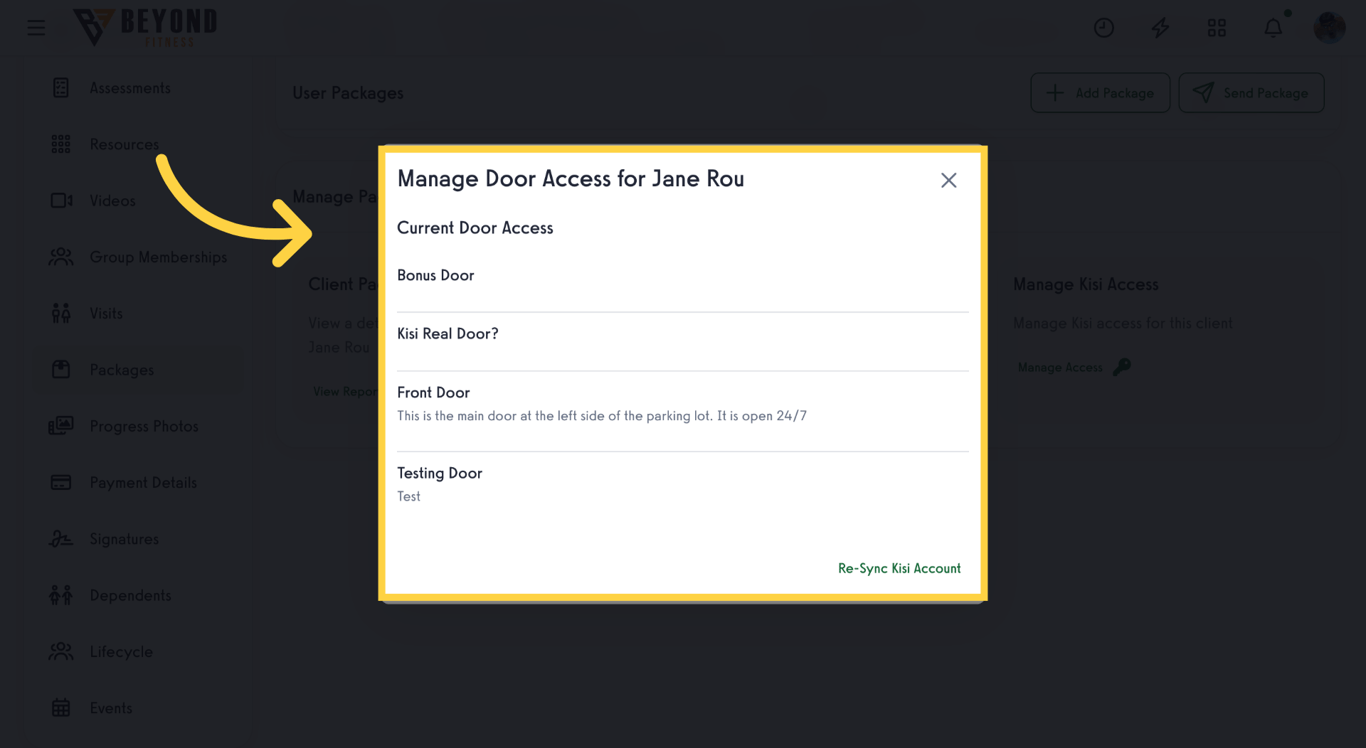
Task: Click the Progress Photos icon
Action: pyautogui.click(x=61, y=426)
